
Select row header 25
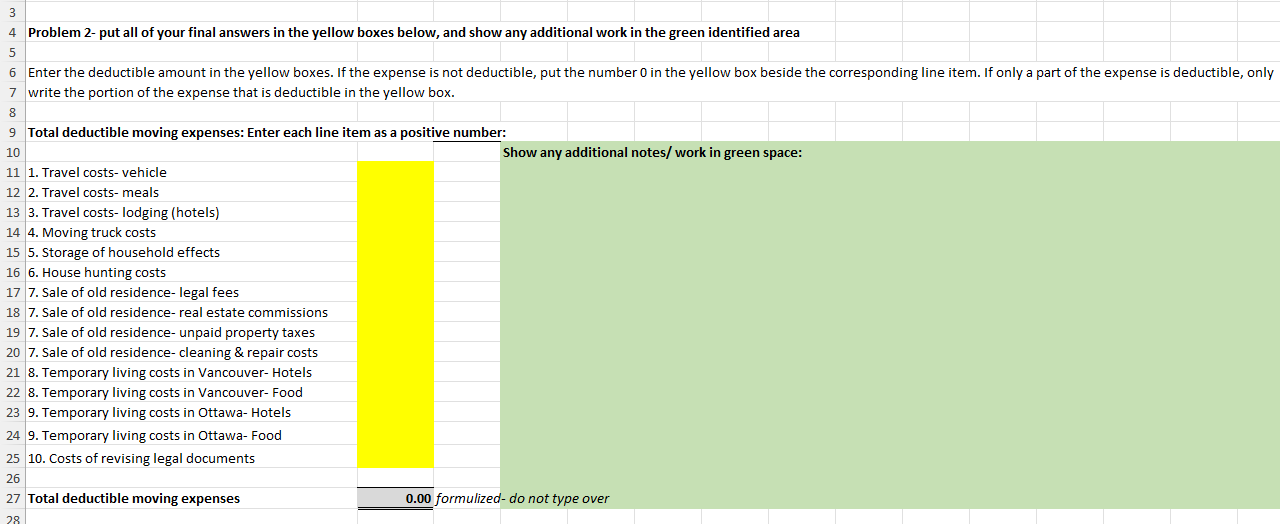[x=12, y=457]
